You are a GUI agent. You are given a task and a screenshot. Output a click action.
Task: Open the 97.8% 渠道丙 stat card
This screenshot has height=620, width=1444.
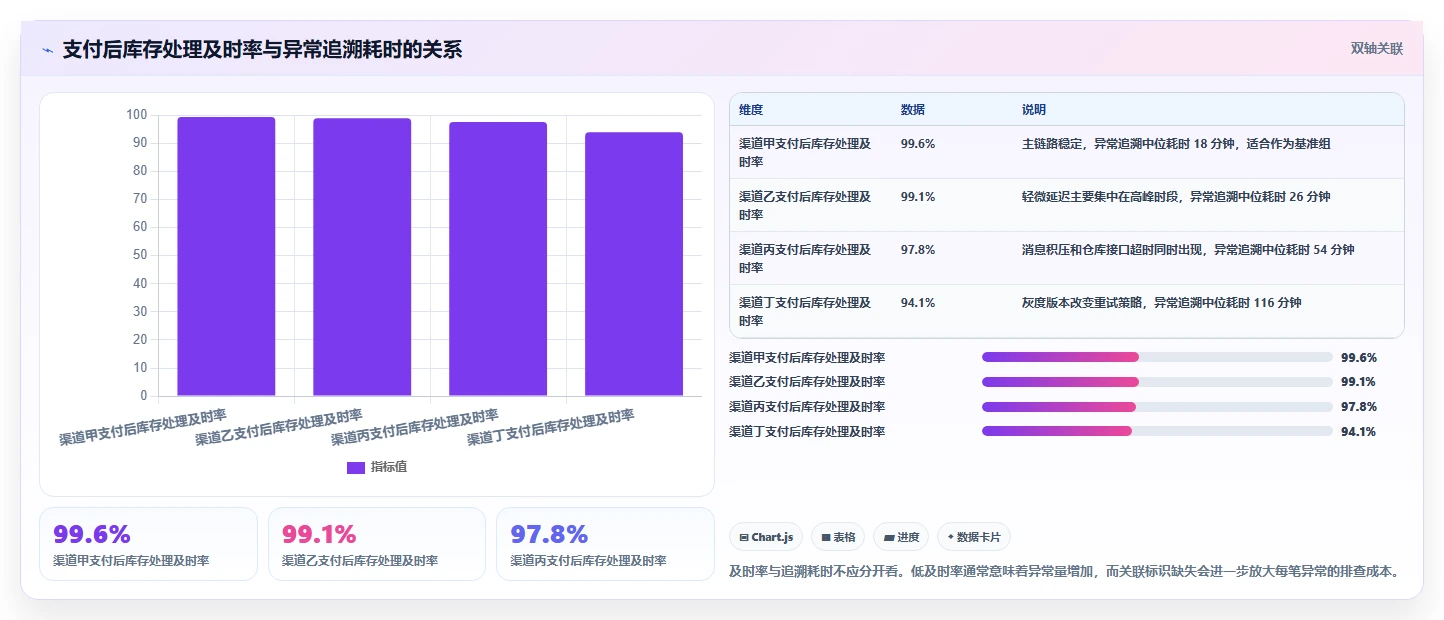(605, 544)
